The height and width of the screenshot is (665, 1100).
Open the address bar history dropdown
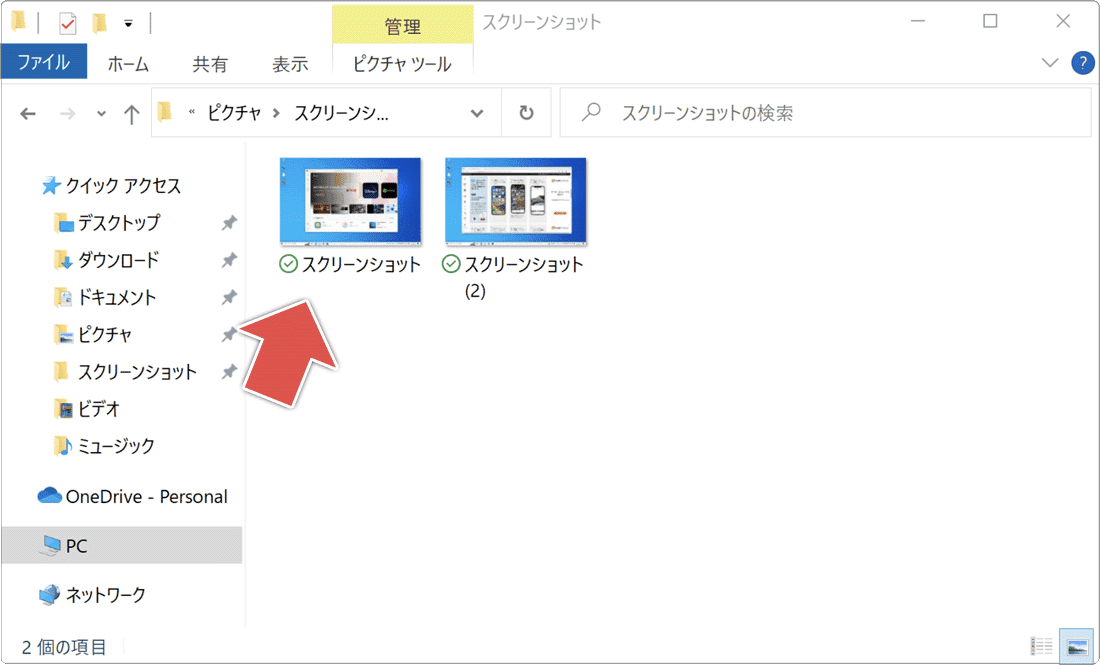(478, 112)
